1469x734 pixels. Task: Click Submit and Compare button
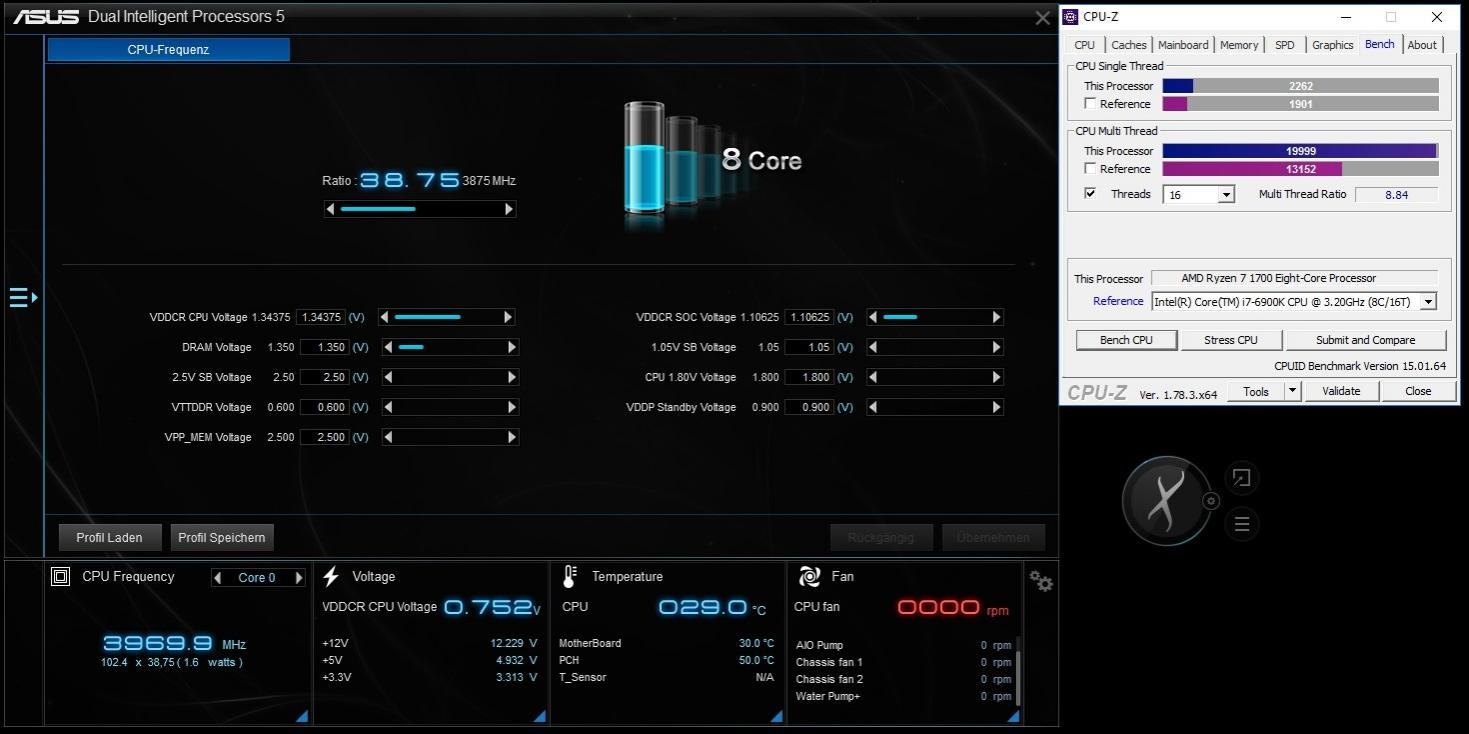tap(1365, 340)
